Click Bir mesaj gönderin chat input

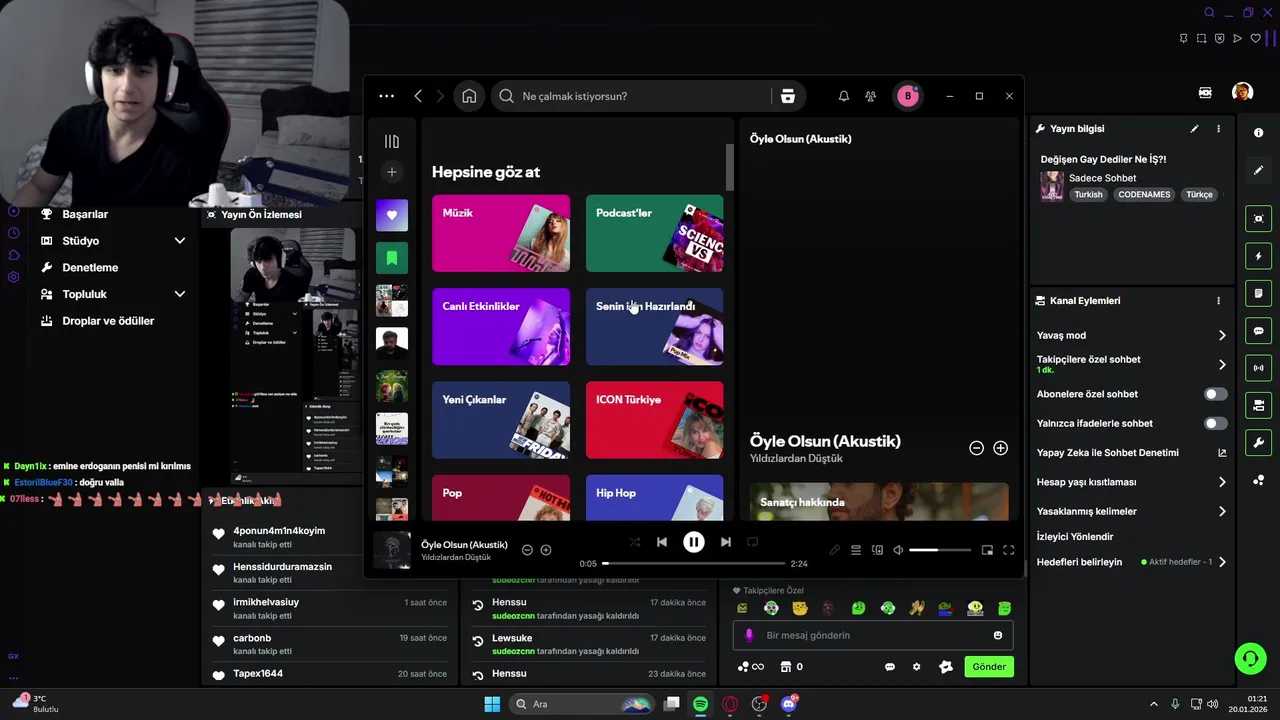[x=873, y=635]
